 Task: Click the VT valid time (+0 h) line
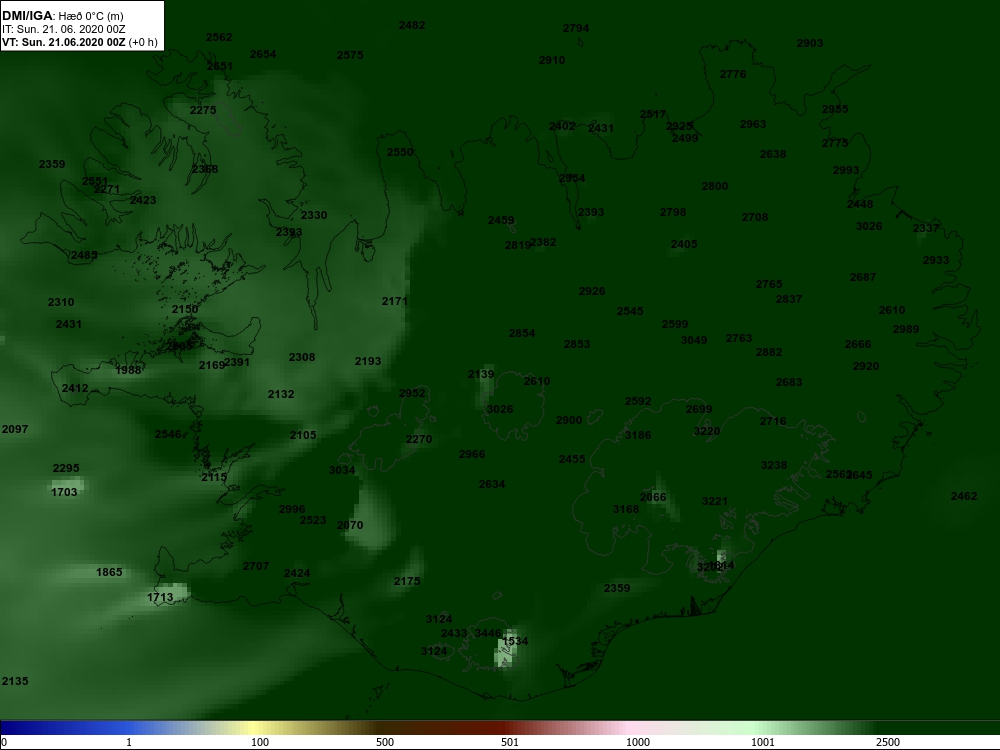point(80,42)
